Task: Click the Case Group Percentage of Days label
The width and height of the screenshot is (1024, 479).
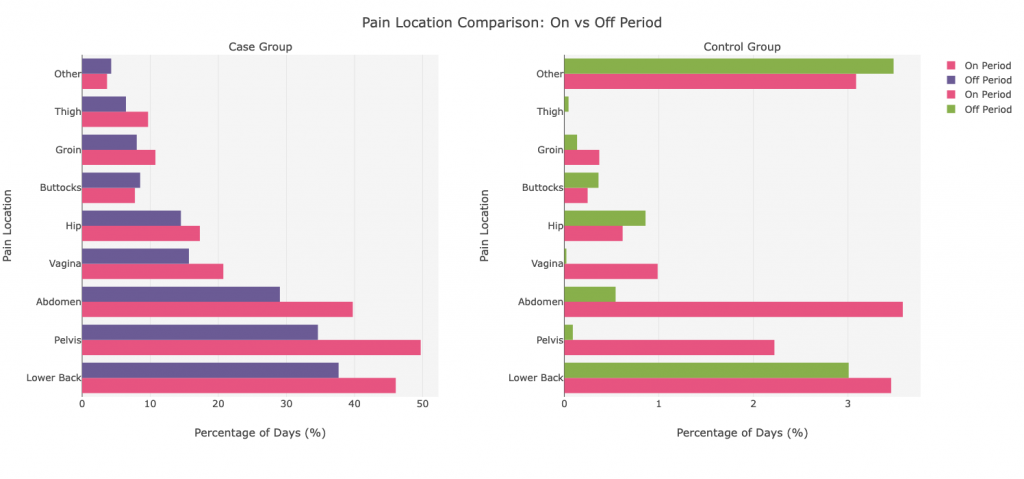Action: pos(259,433)
